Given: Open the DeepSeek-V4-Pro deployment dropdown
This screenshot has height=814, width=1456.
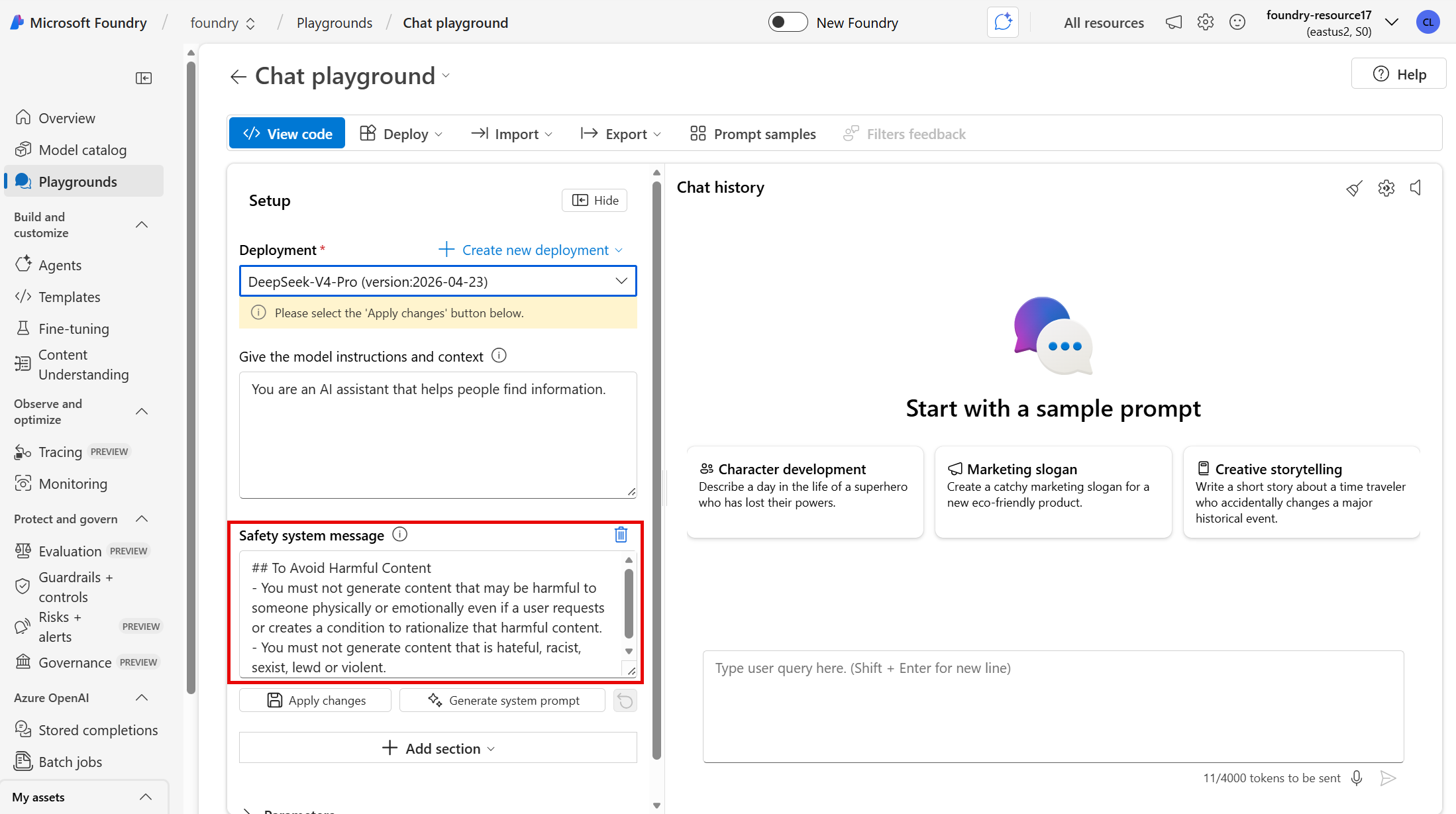Looking at the screenshot, I should 438,281.
